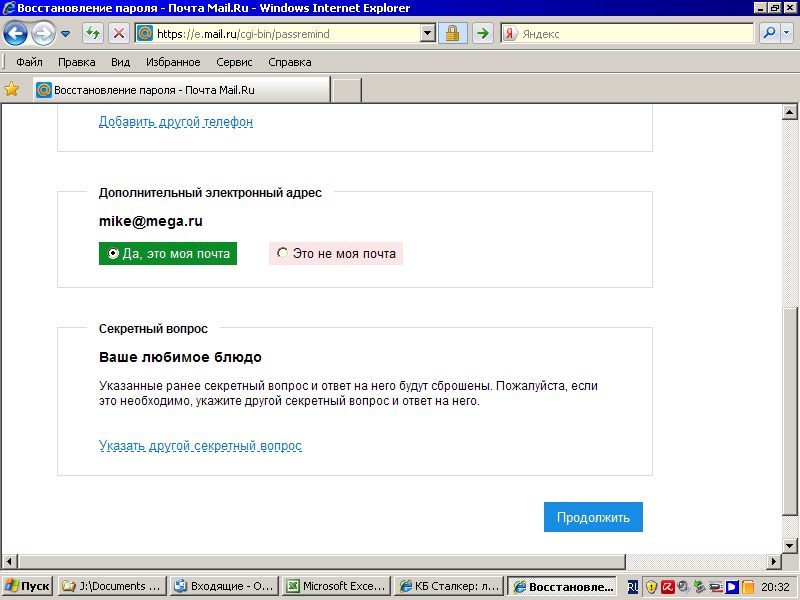This screenshot has width=800, height=600.
Task: Click the green Go arrow next to address
Action: pos(482,33)
